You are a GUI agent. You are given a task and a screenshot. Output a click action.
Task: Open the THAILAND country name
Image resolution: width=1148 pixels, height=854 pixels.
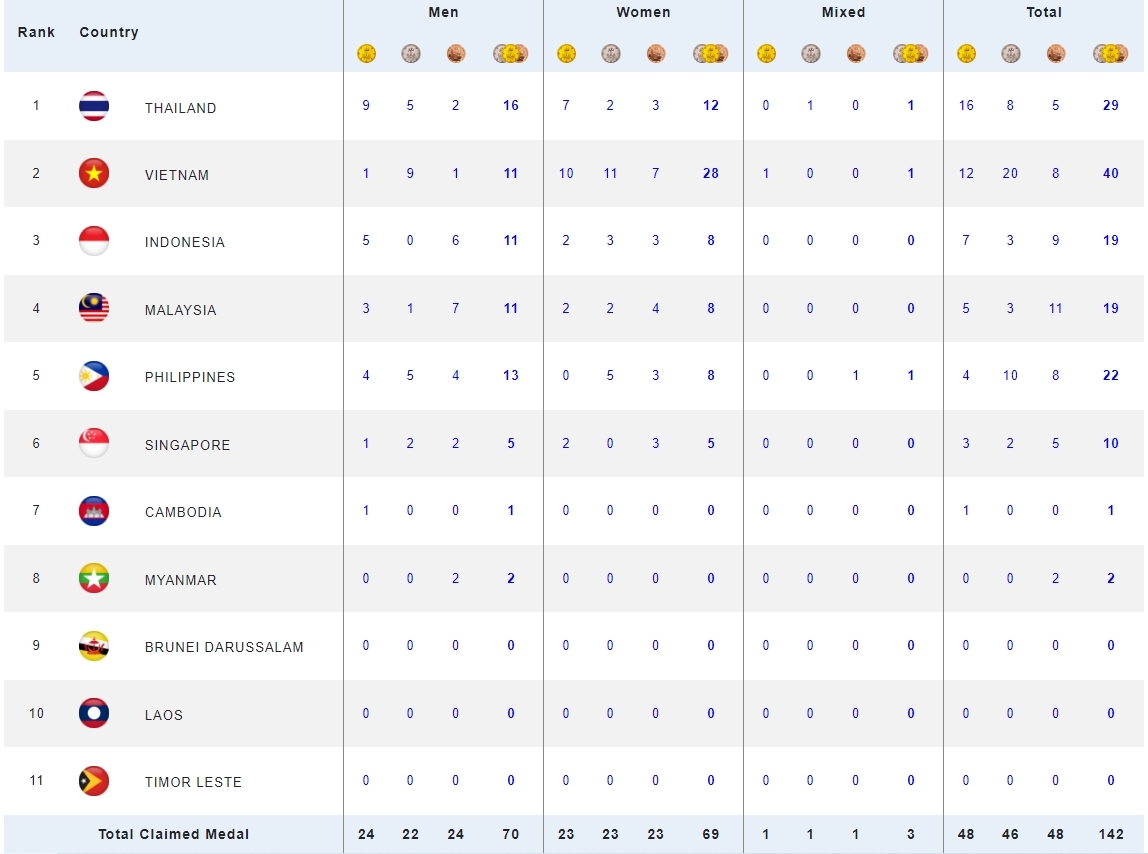coord(181,108)
